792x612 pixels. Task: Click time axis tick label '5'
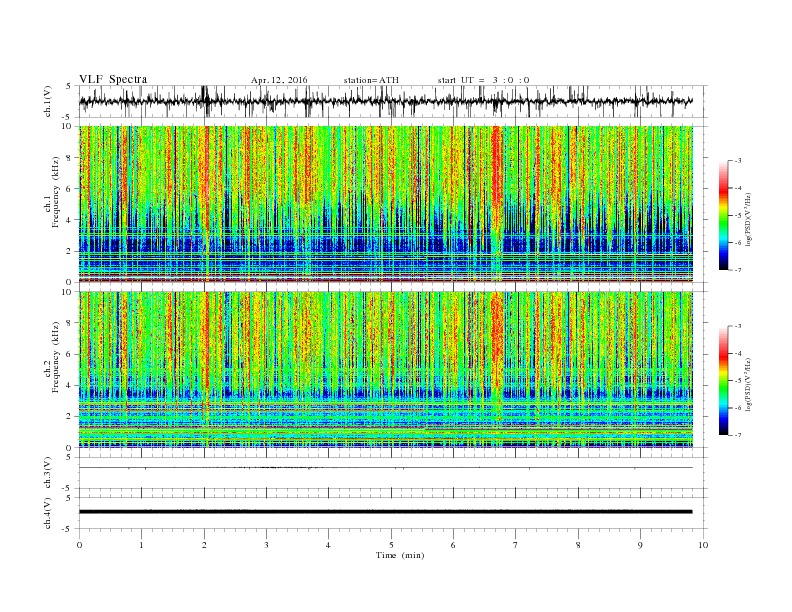click(x=391, y=545)
